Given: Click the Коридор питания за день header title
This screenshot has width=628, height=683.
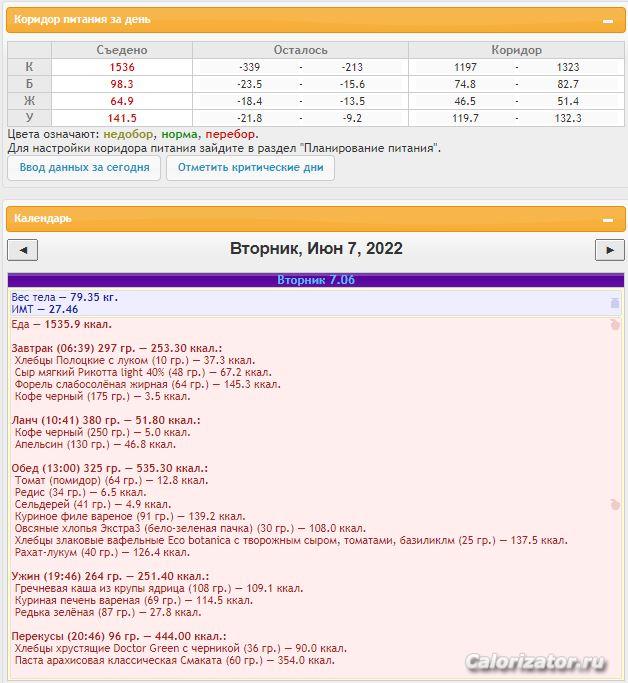Looking at the screenshot, I should point(69,20).
